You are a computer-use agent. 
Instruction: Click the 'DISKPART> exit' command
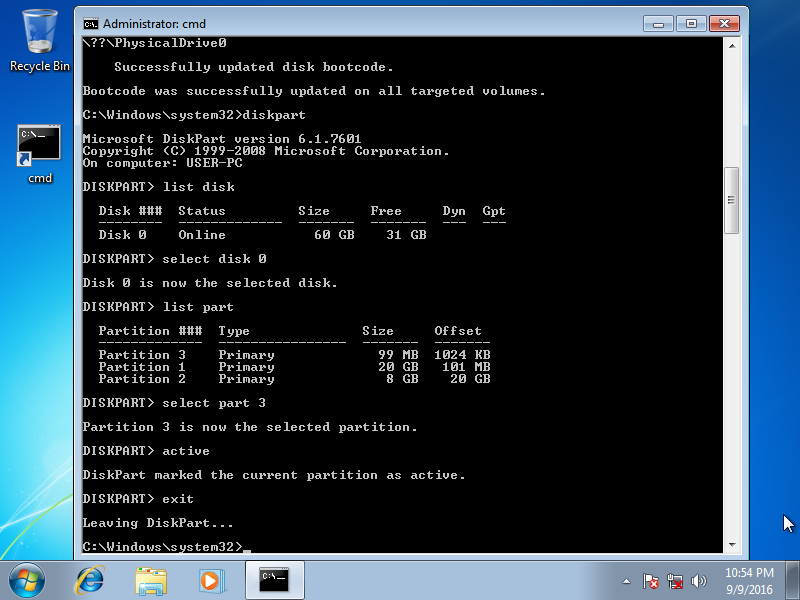(x=138, y=498)
